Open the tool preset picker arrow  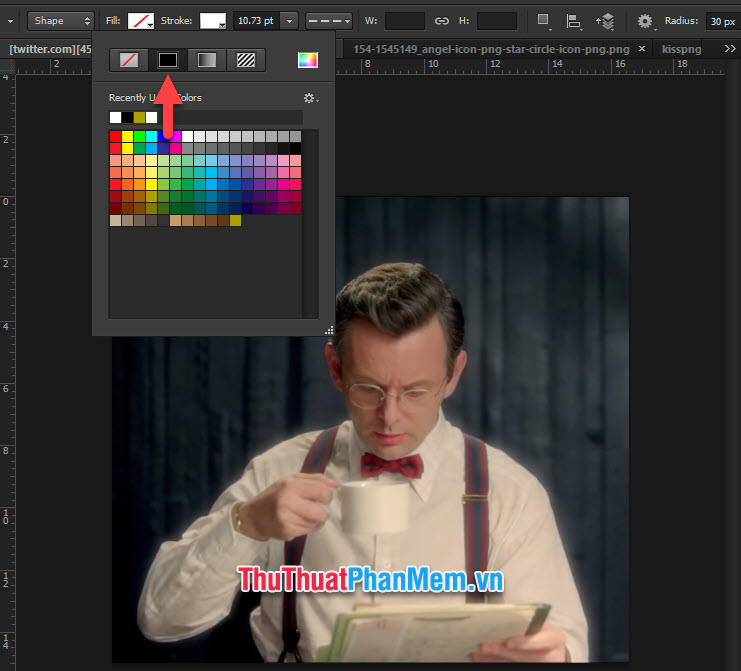[10, 21]
